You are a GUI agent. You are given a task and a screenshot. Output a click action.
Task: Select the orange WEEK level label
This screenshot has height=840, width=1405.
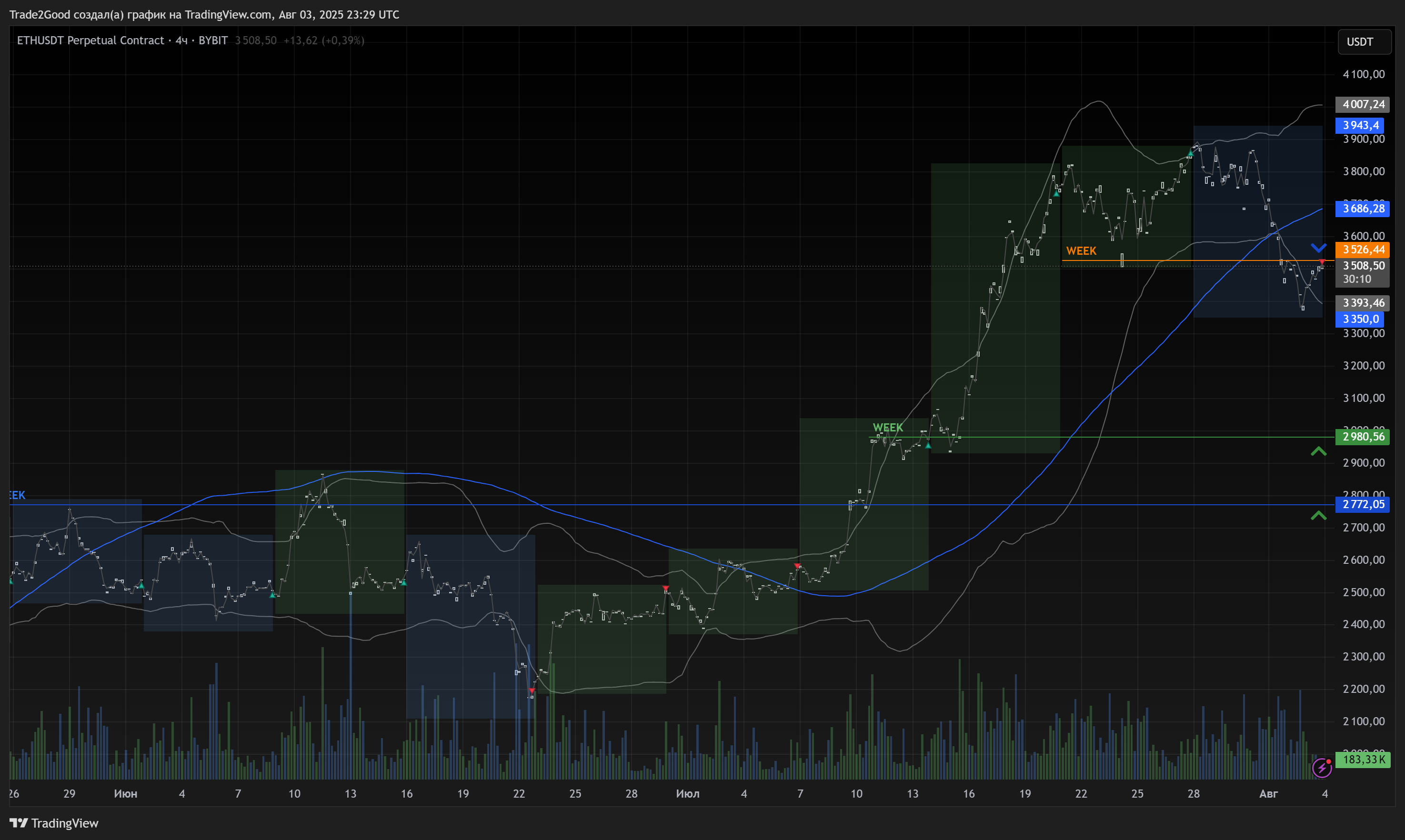1081,251
